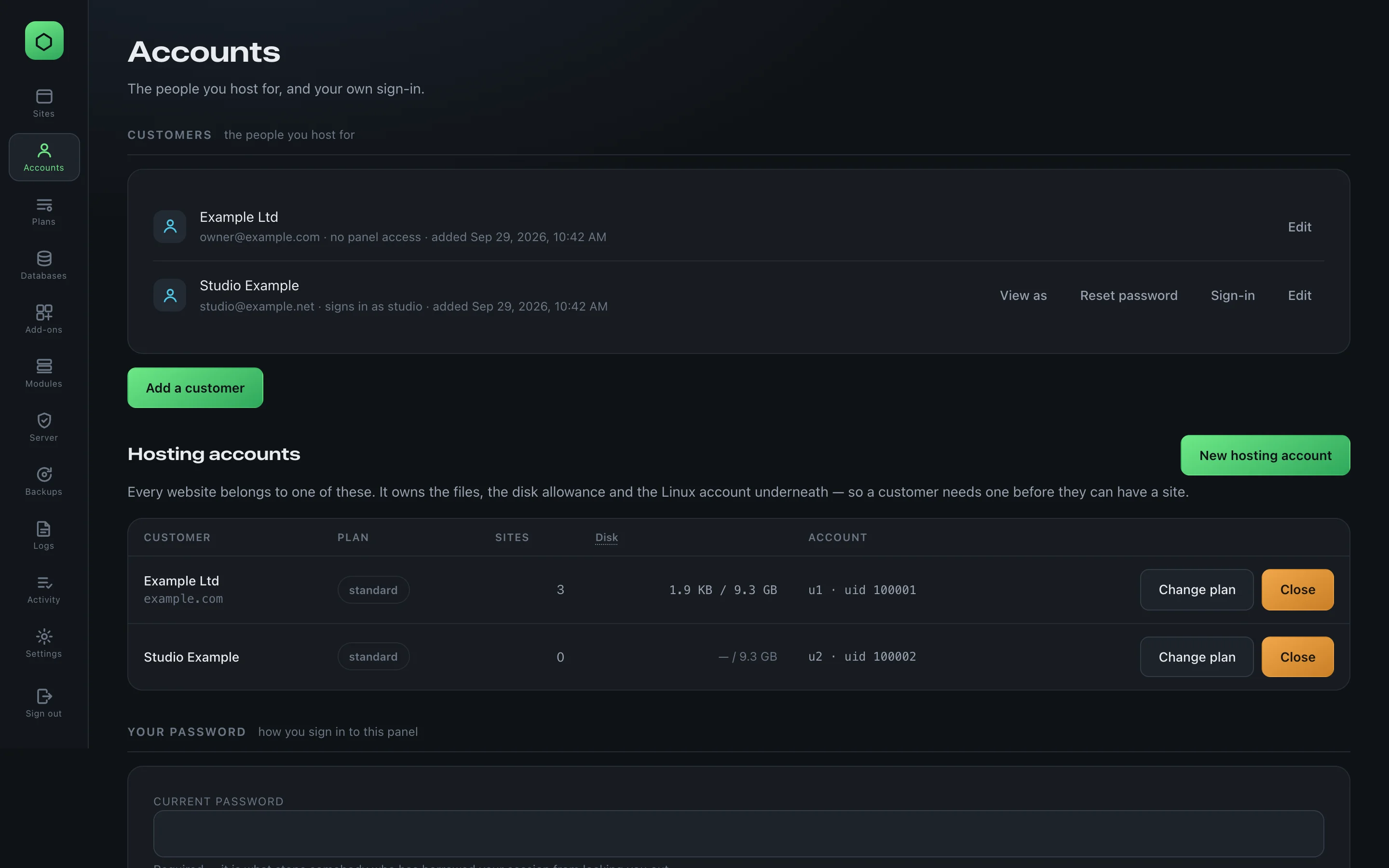Image resolution: width=1389 pixels, height=868 pixels.
Task: Open Sign-in options for Studio Example
Action: (x=1232, y=295)
